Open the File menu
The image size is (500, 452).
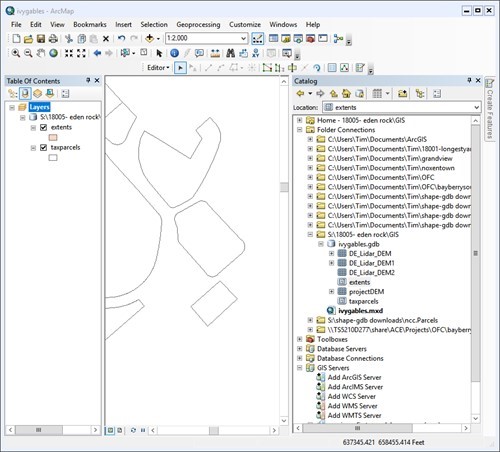pos(16,24)
